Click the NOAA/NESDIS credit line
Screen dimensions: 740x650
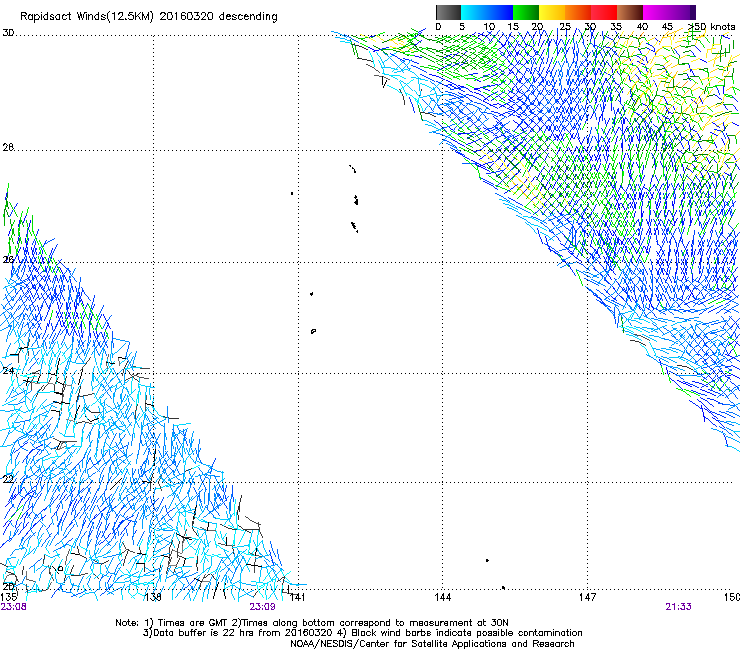432,644
